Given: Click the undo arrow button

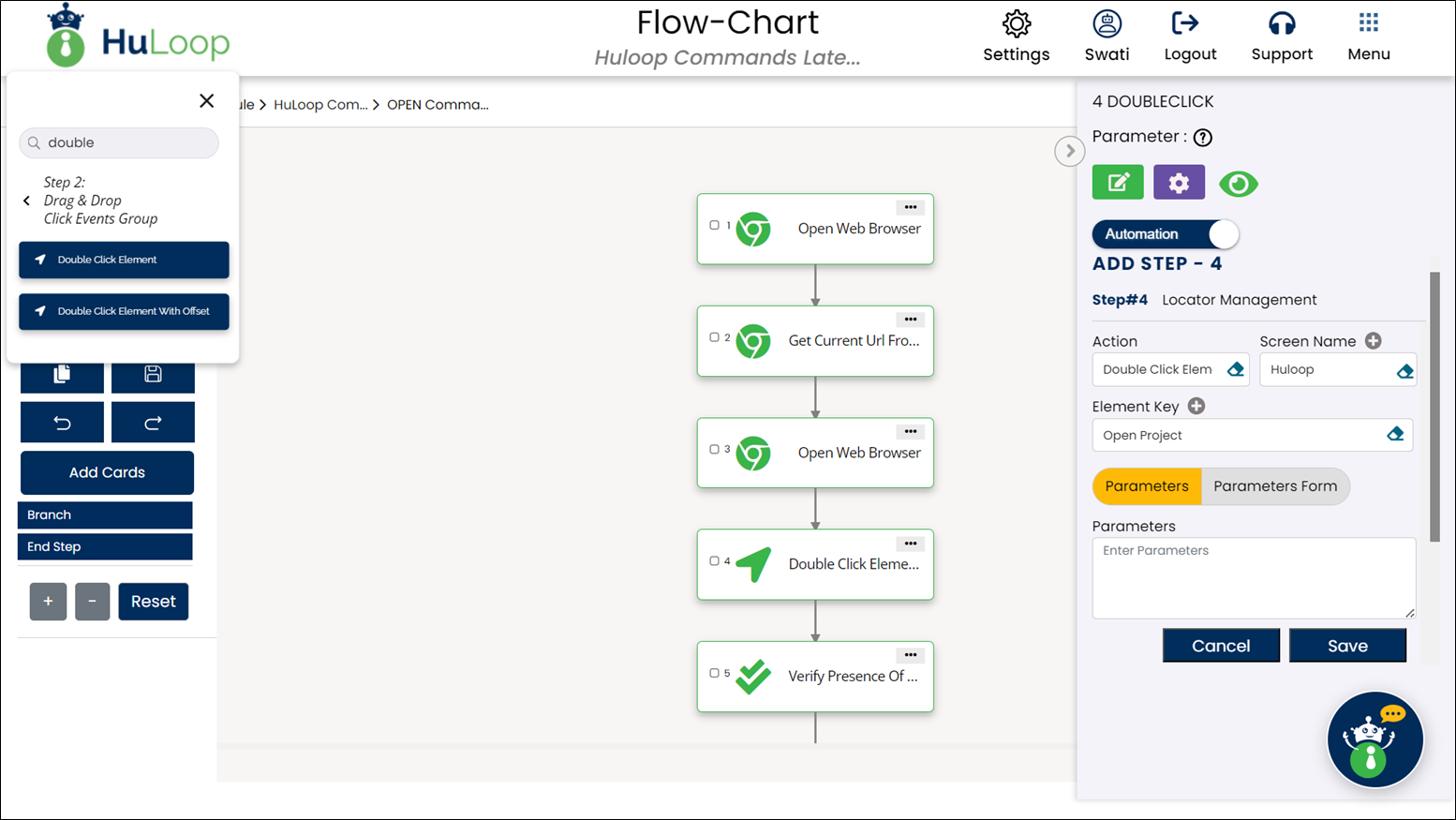Looking at the screenshot, I should point(62,423).
